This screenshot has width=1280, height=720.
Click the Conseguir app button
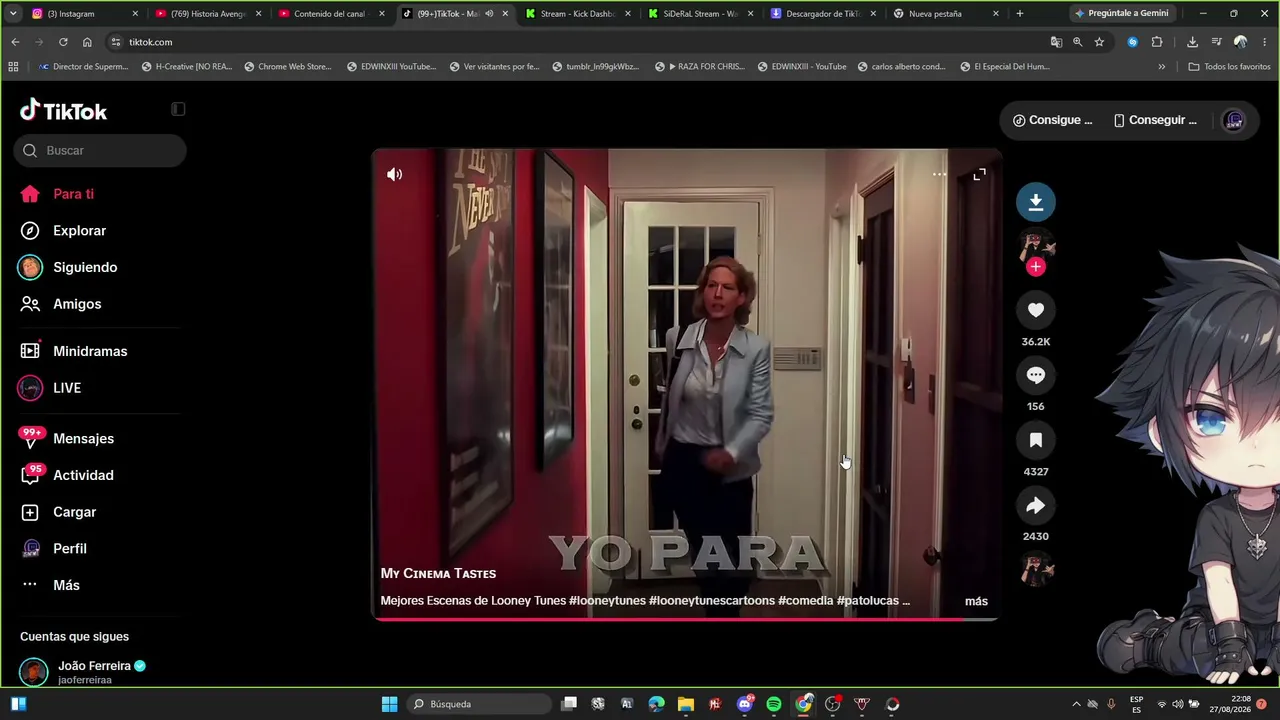click(x=1155, y=120)
